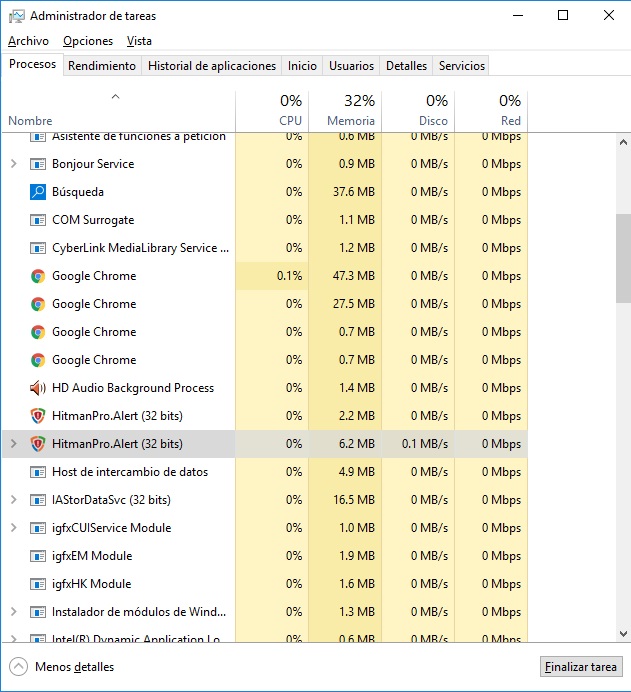Click the Host de intercambio de datos icon
631x692 pixels.
[x=38, y=472]
